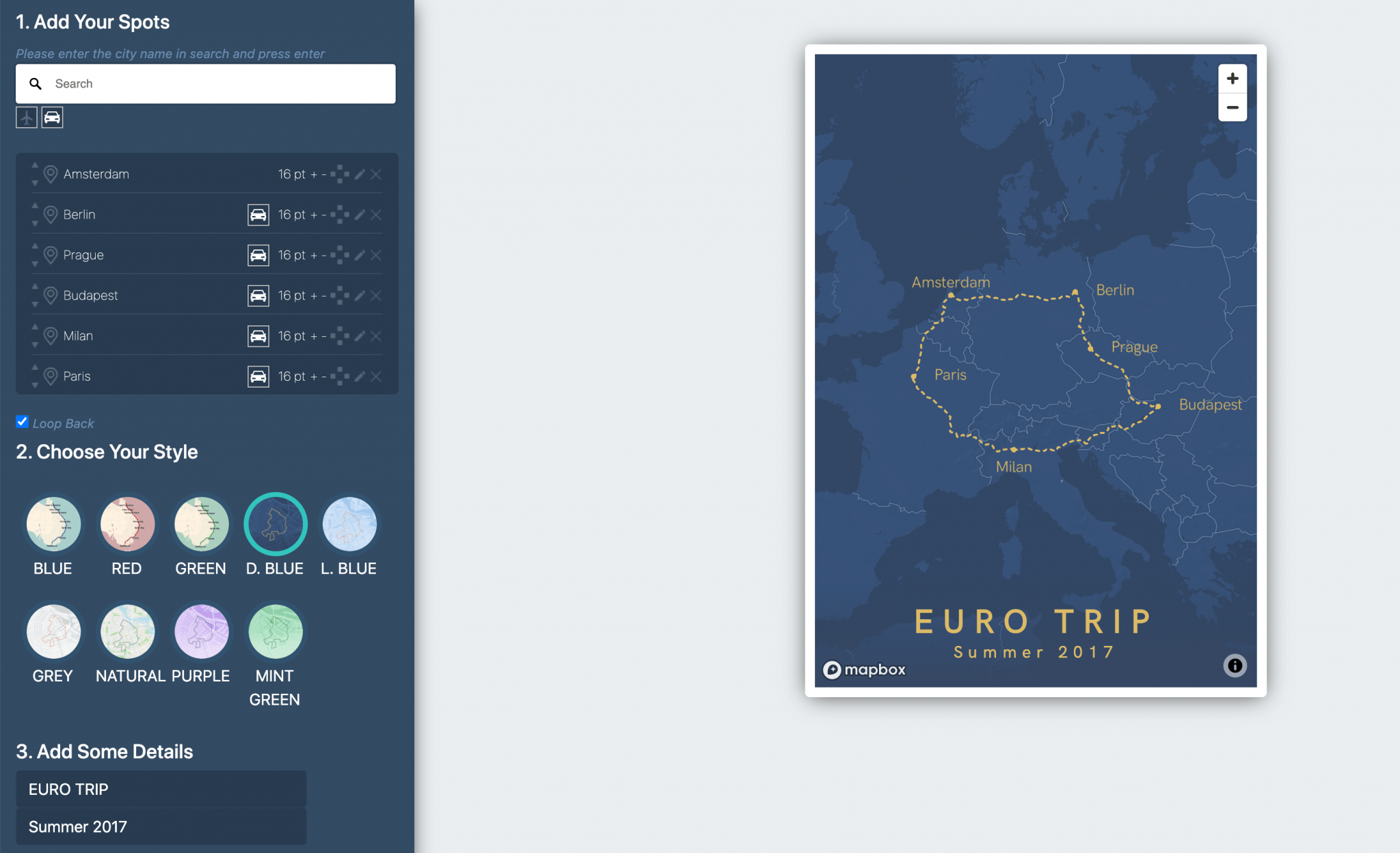Remove Amsterdam with its X icon

point(376,174)
